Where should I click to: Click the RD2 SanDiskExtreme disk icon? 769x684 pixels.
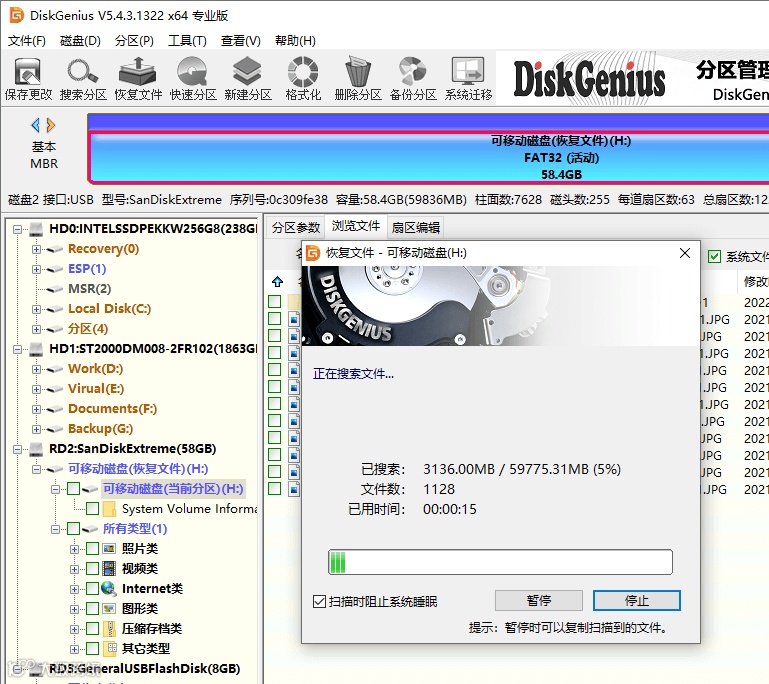click(x=36, y=449)
